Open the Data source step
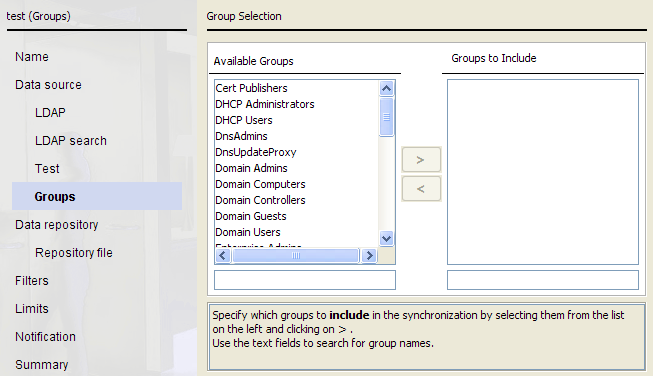 point(48,85)
